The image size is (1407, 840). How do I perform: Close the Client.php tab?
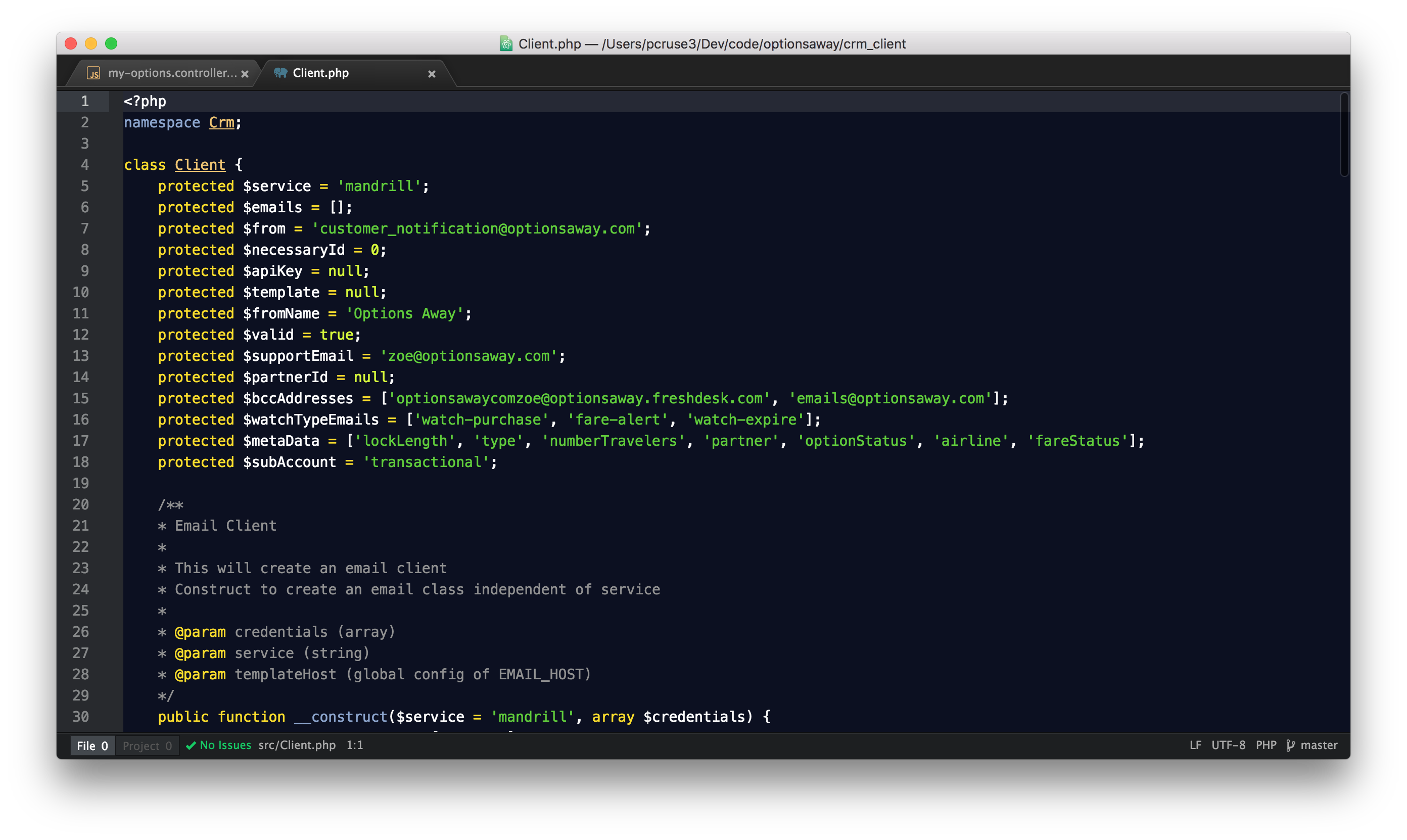(432, 74)
